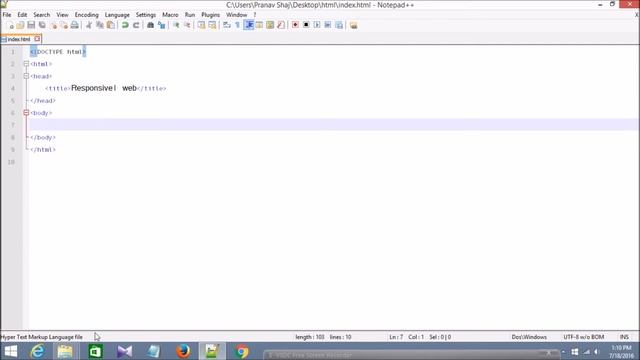Click the New file toolbar icon
The height and width of the screenshot is (360, 640).
point(10,25)
